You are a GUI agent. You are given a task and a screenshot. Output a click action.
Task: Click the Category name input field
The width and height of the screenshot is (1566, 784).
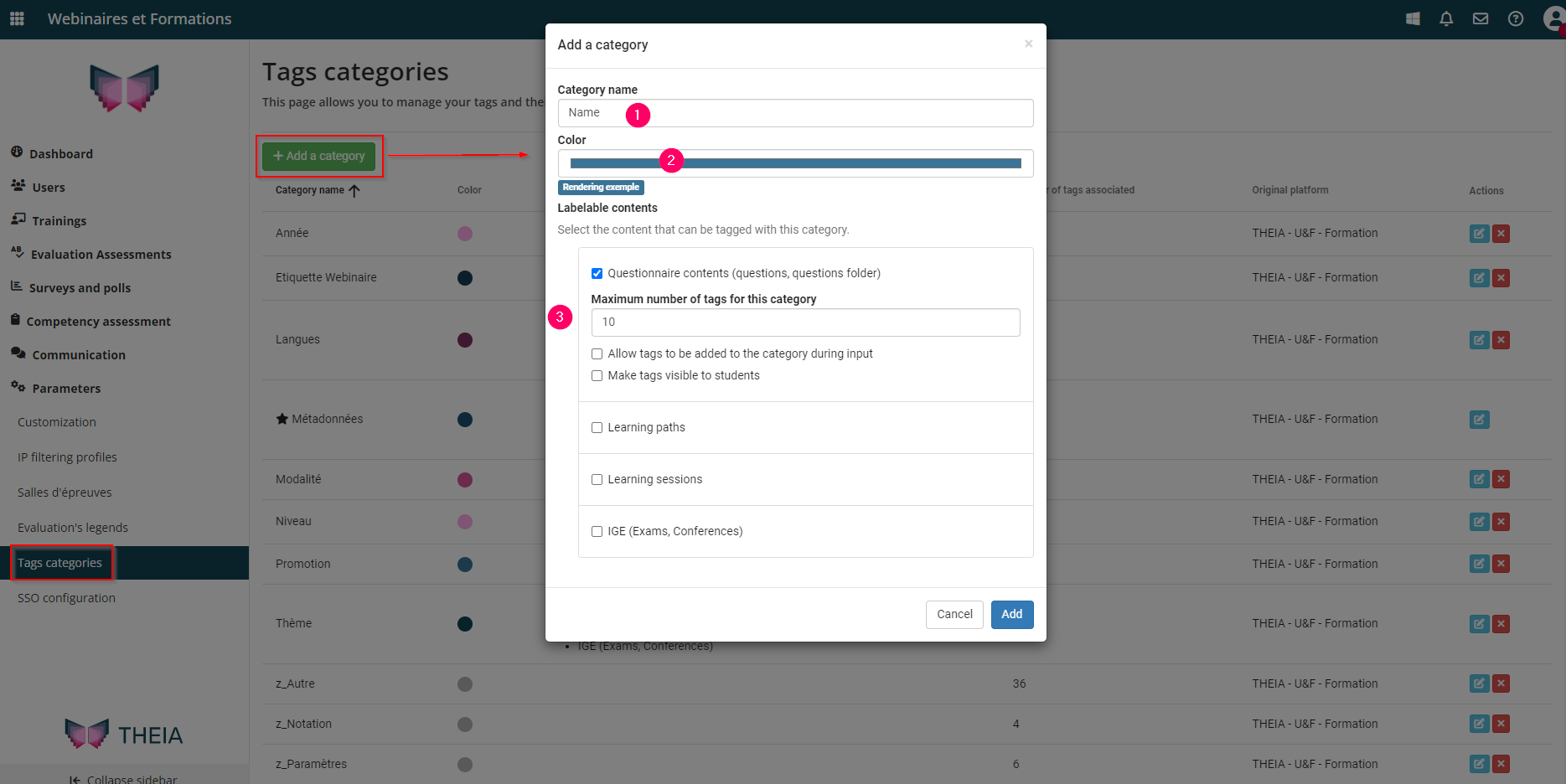[x=795, y=112]
